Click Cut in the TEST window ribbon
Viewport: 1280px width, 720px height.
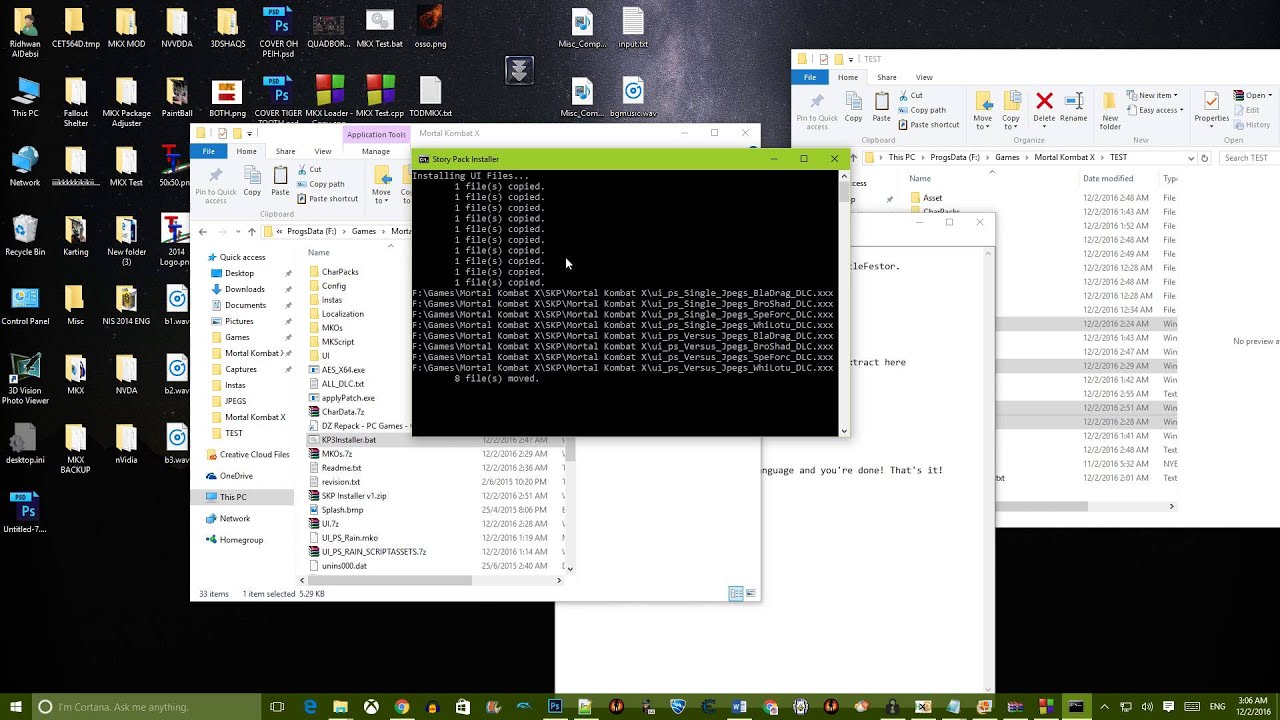click(909, 95)
